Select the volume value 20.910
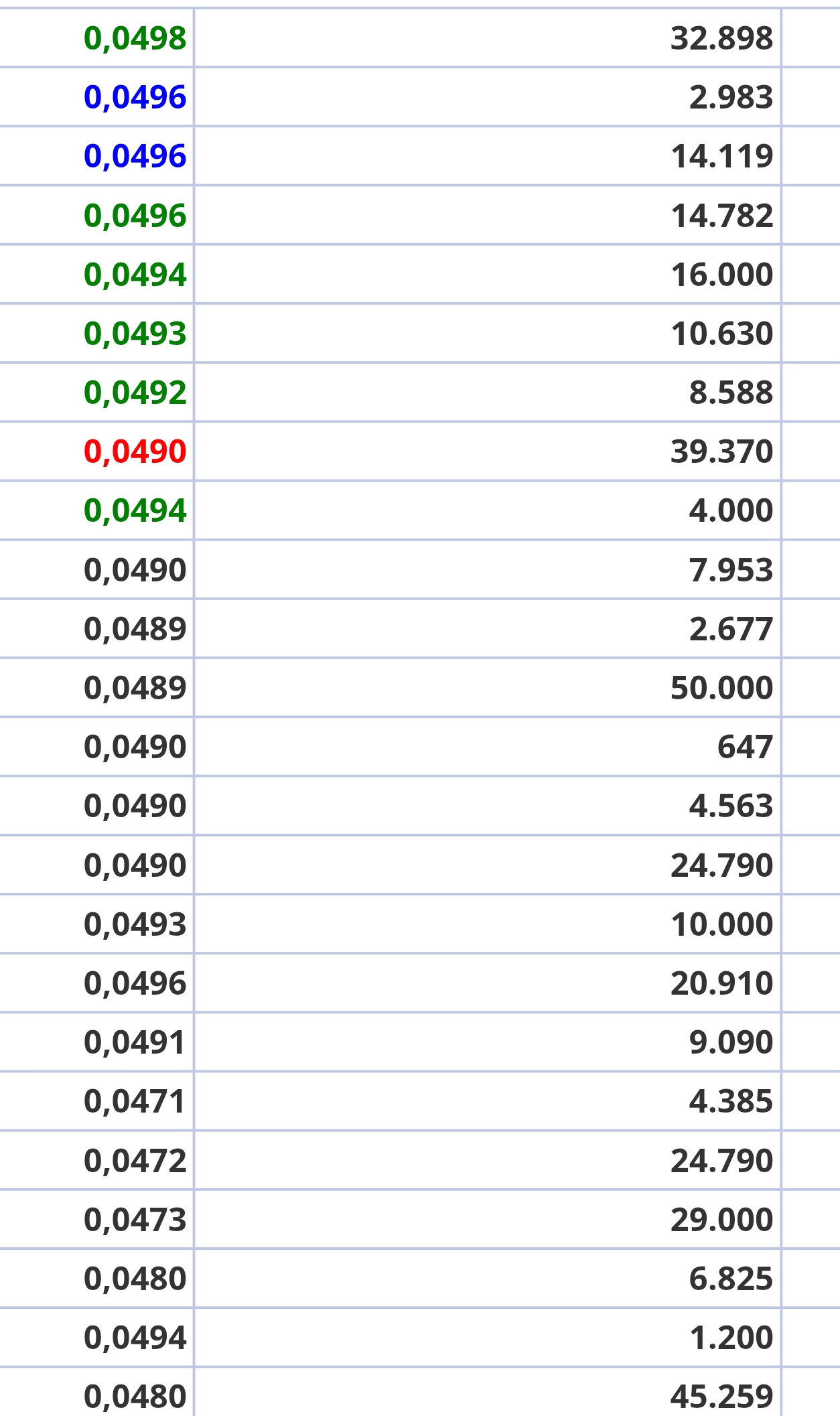This screenshot has height=1416, width=840. click(722, 983)
